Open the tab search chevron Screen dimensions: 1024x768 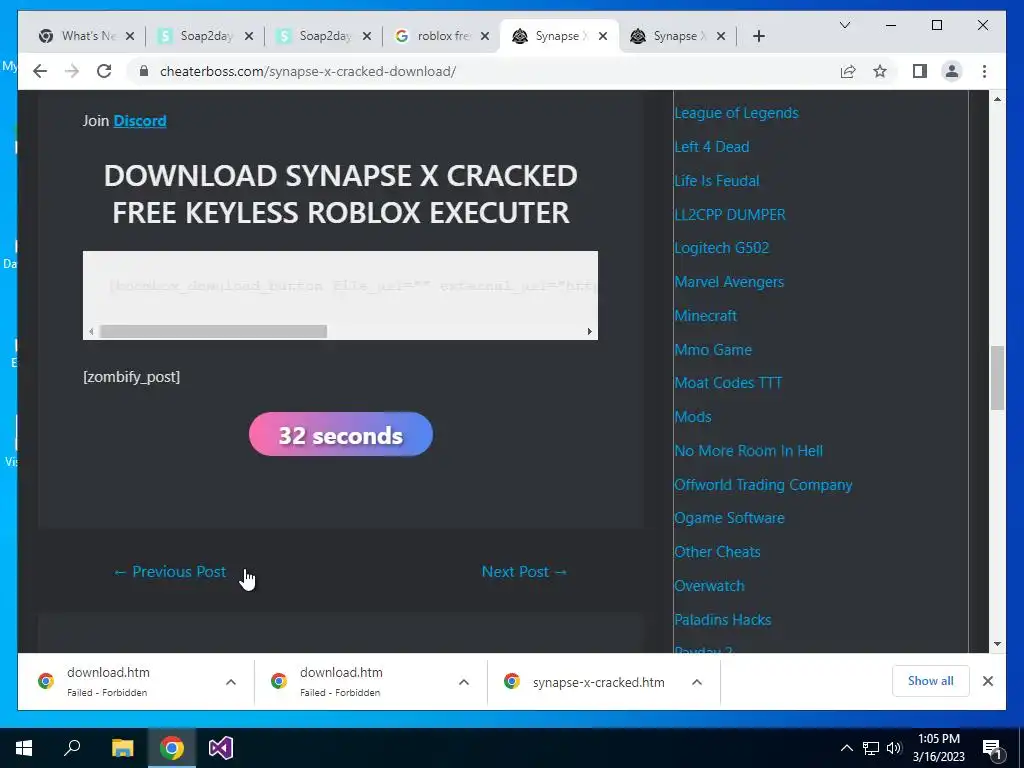pyautogui.click(x=844, y=25)
